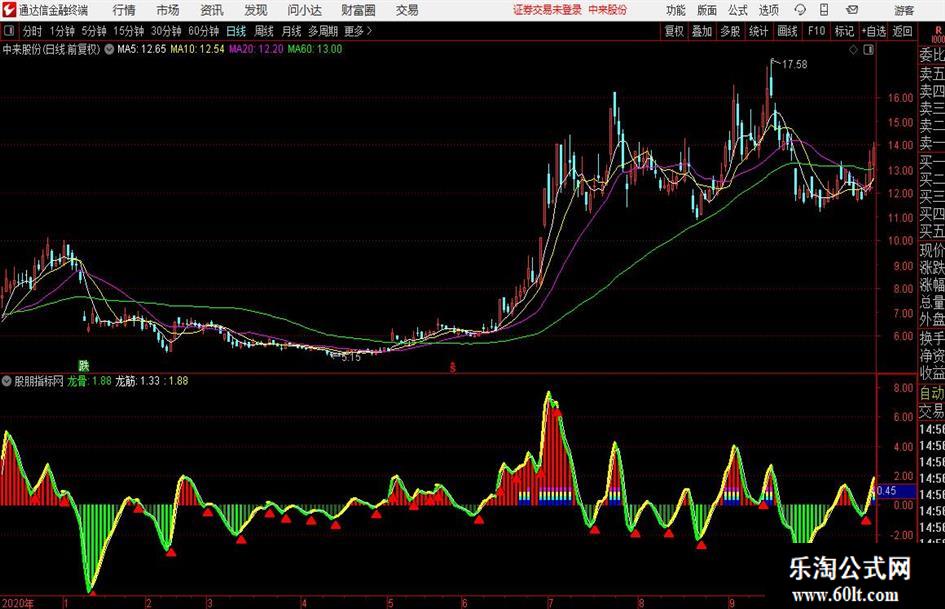This screenshot has height=609, width=945.
Task: Click the 游客 guest account label
Action: tap(904, 10)
